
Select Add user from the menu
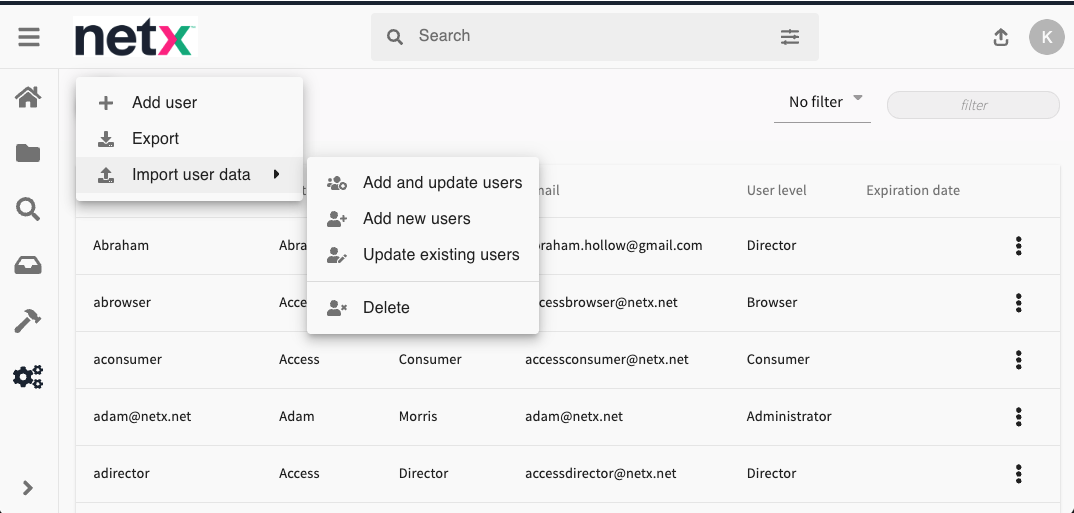[x=164, y=103]
